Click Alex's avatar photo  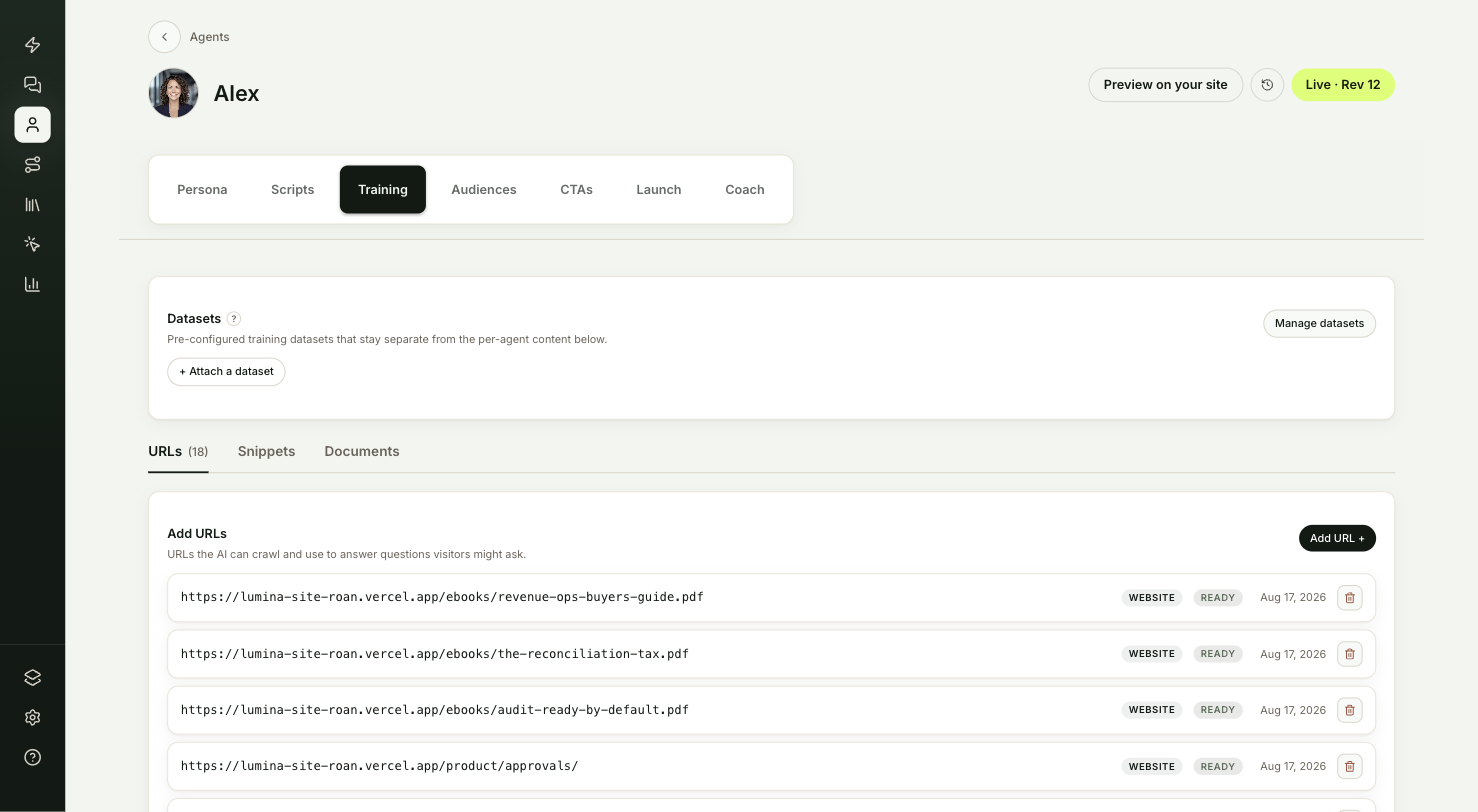point(174,93)
